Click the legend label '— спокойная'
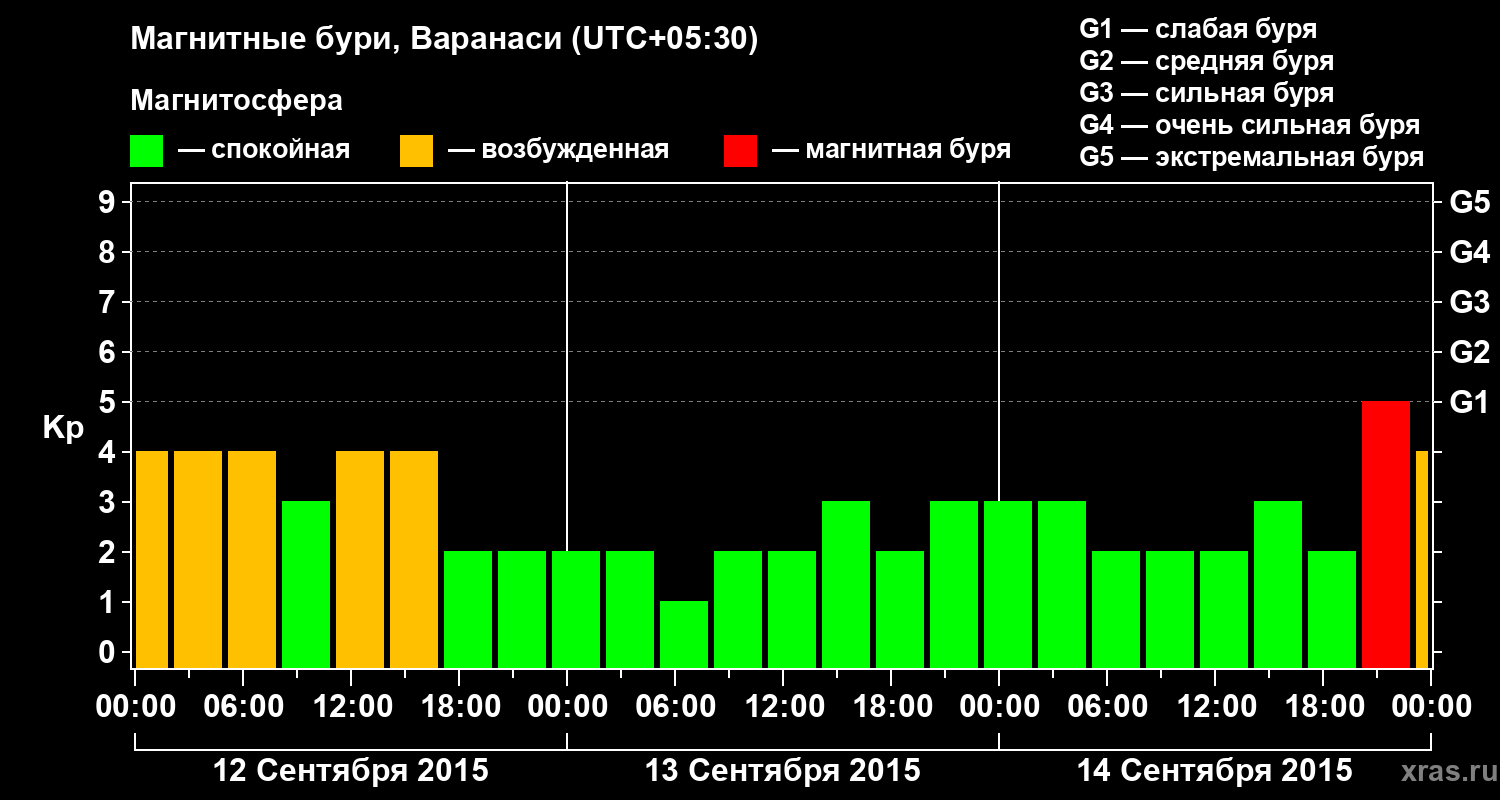This screenshot has width=1500, height=800. point(264,151)
